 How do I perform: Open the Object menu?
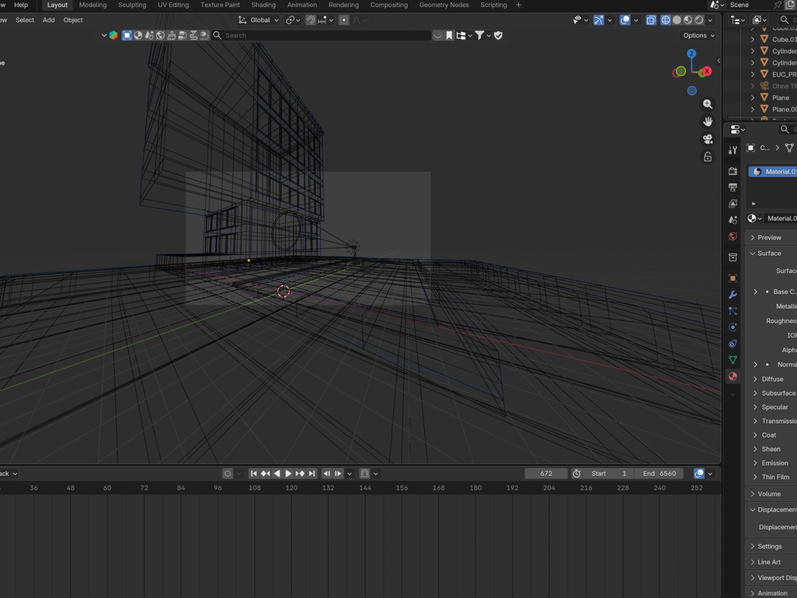[x=73, y=20]
